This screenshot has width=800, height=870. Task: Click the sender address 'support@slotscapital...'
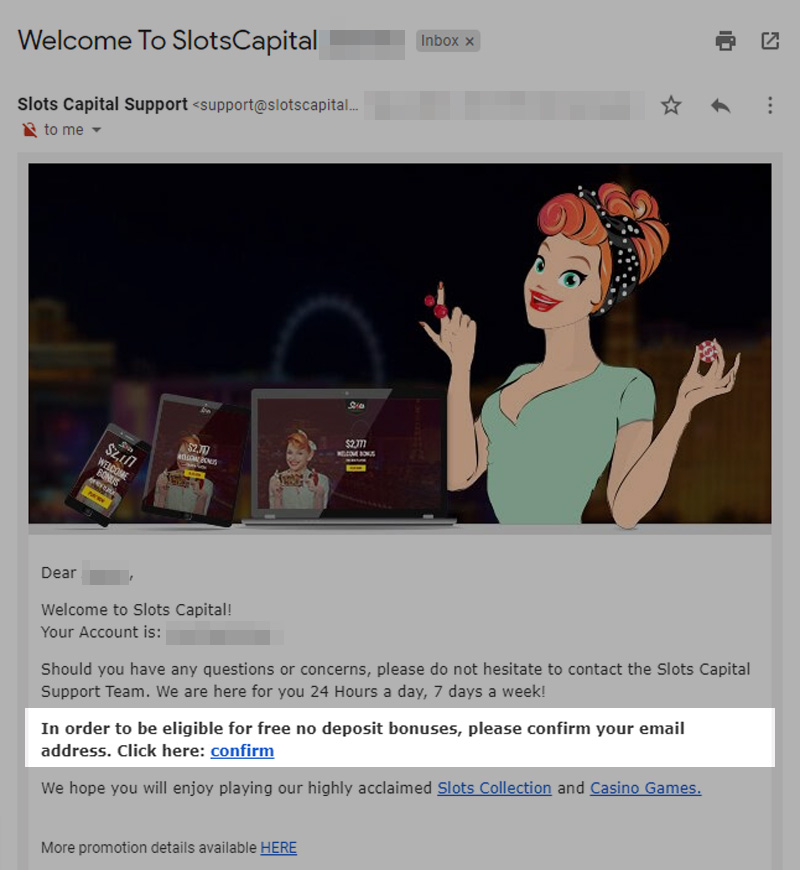pos(275,105)
